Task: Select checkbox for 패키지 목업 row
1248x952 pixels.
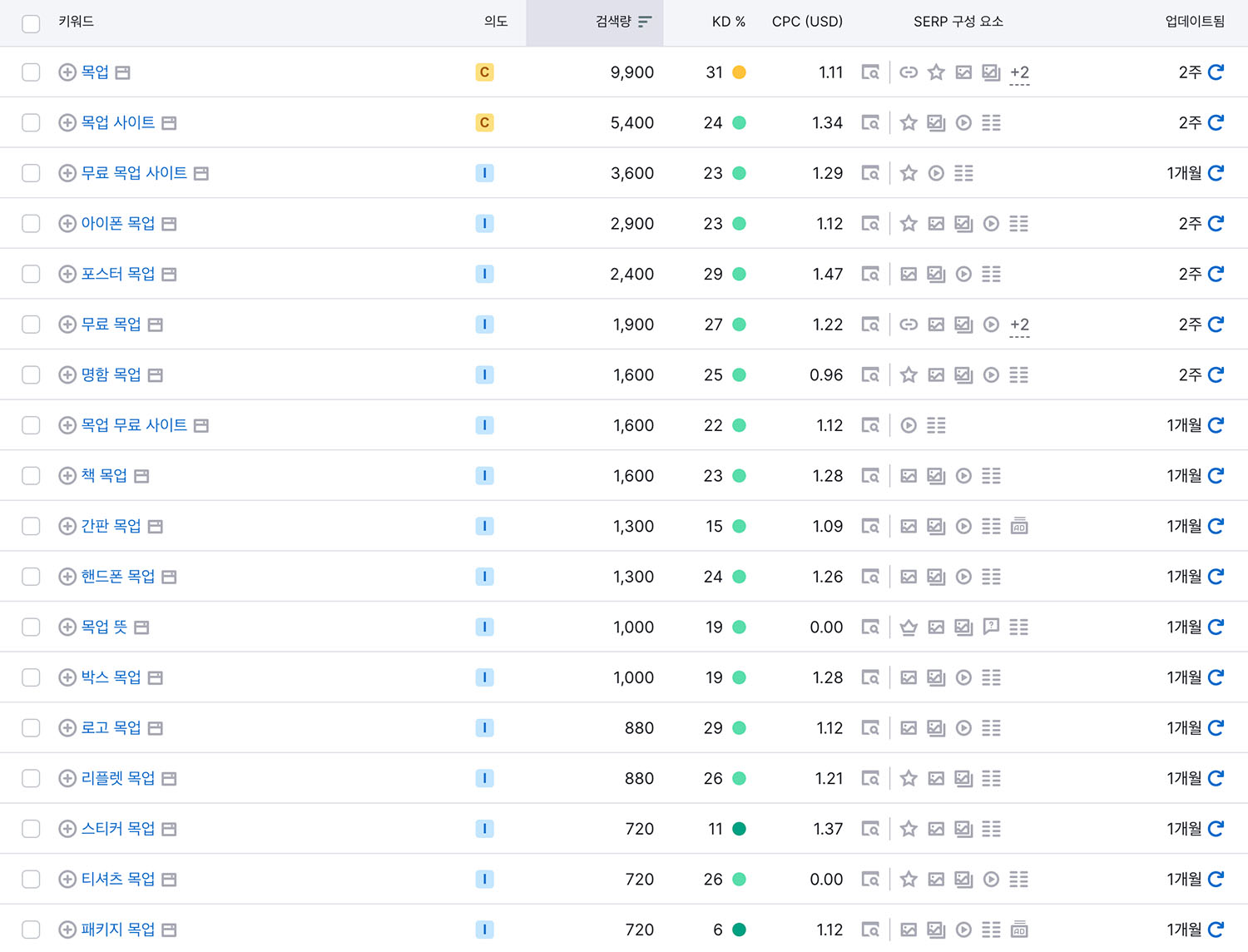Action: point(31,930)
